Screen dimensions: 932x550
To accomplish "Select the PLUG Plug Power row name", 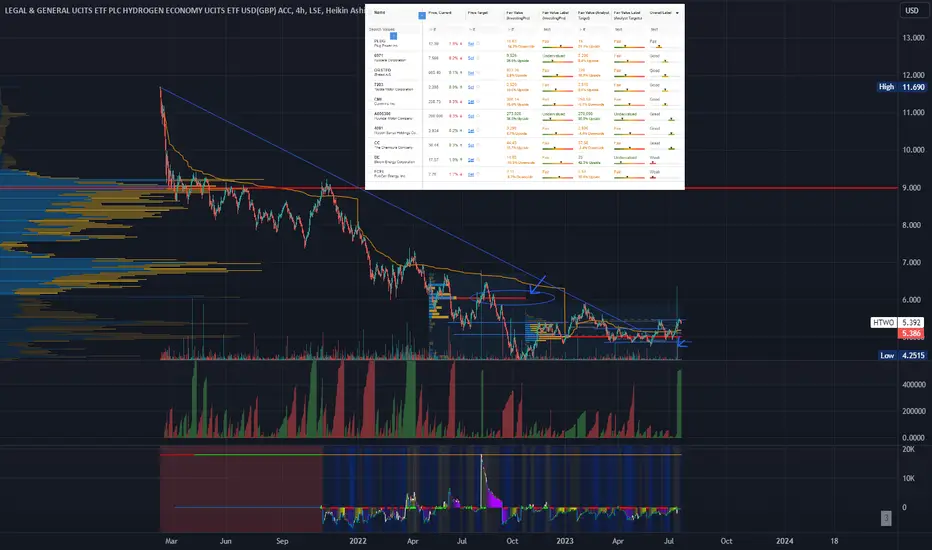I will pos(386,43).
